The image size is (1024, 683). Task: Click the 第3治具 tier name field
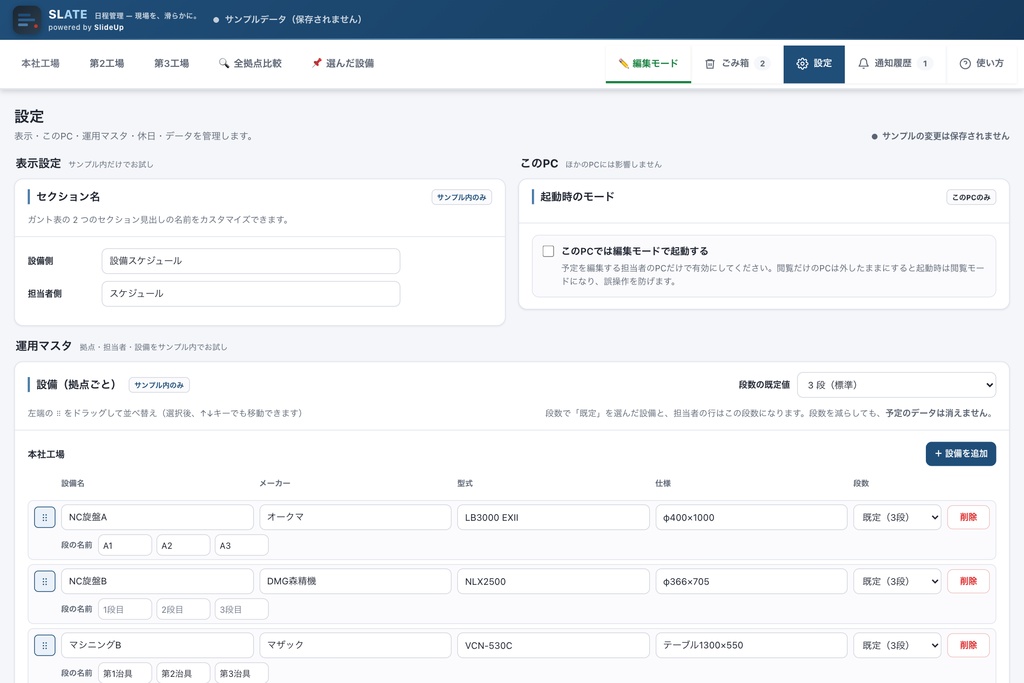pos(242,673)
